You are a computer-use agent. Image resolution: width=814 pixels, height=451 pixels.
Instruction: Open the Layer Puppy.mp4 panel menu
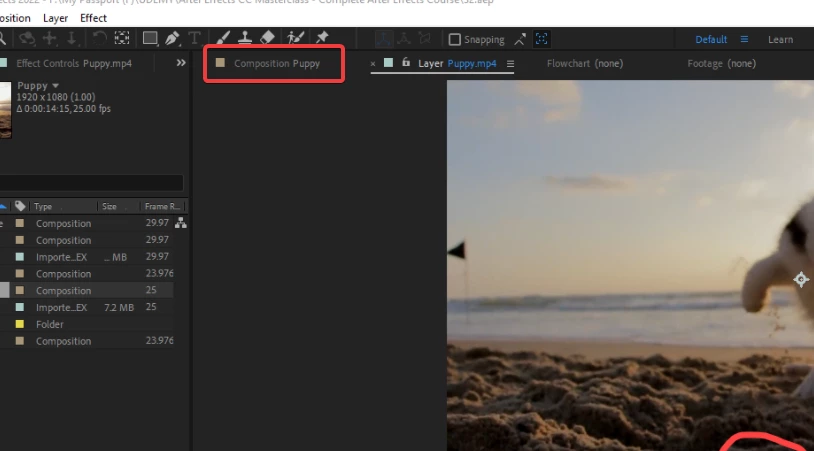pos(510,63)
